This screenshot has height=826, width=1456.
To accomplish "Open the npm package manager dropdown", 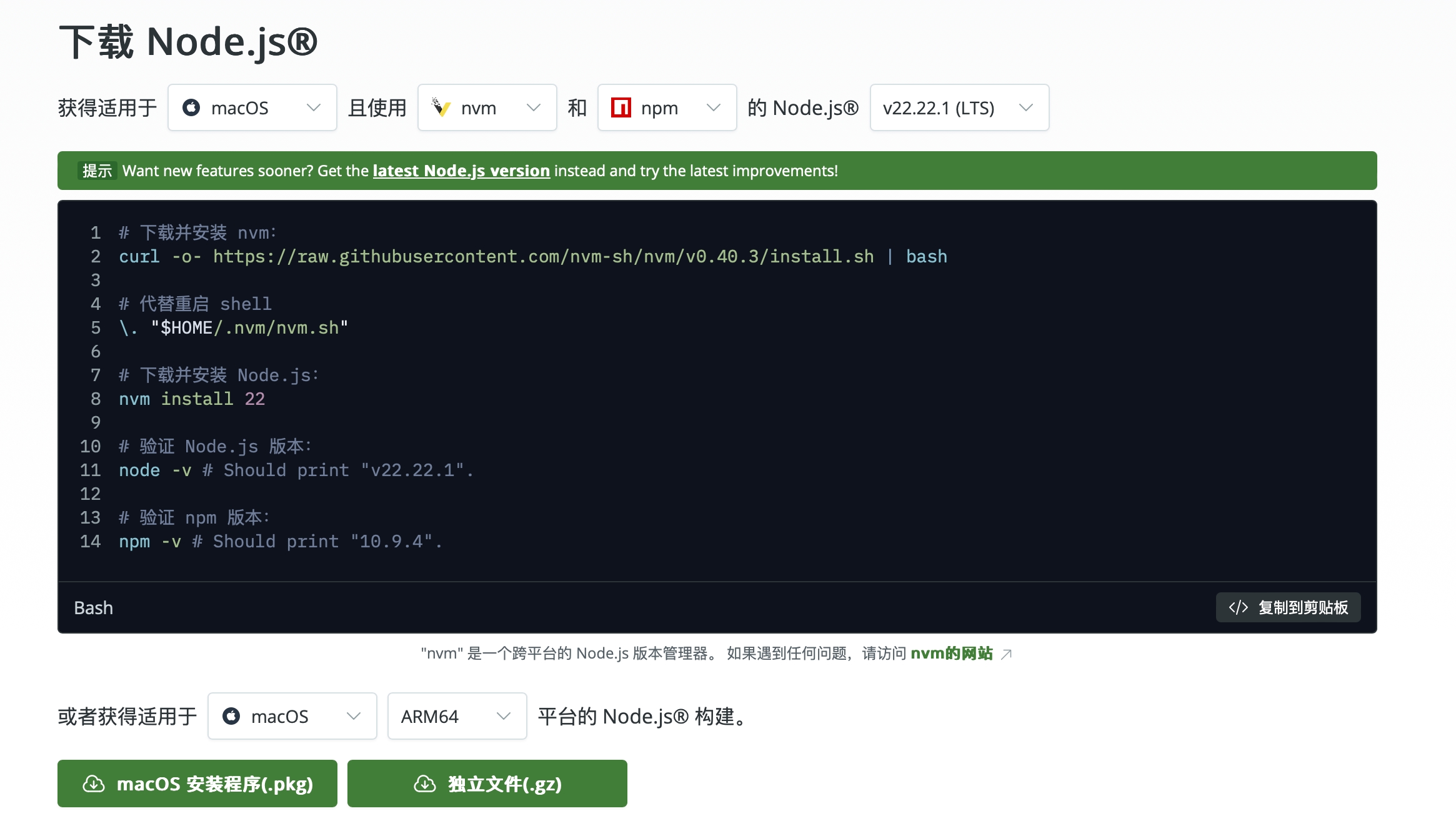I will [x=667, y=107].
